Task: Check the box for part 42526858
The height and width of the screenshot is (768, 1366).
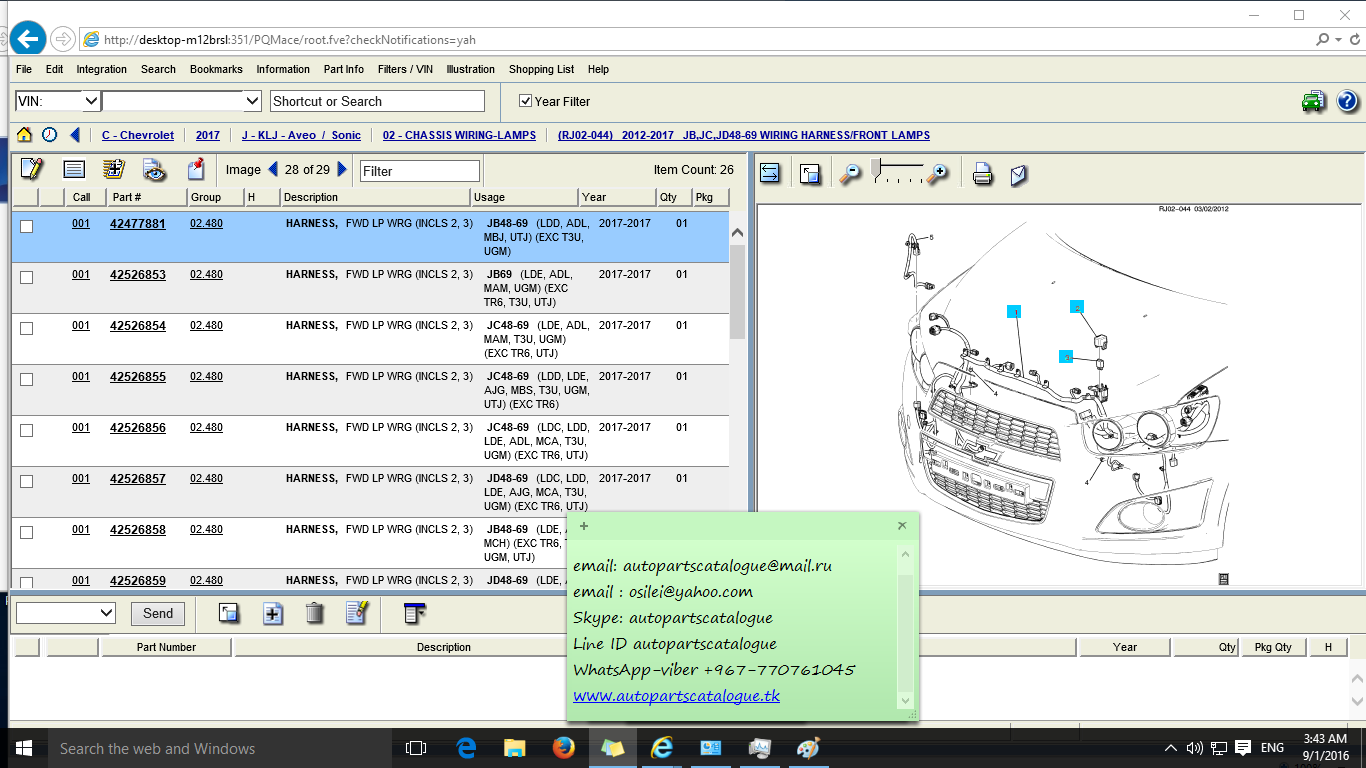Action: (x=27, y=532)
